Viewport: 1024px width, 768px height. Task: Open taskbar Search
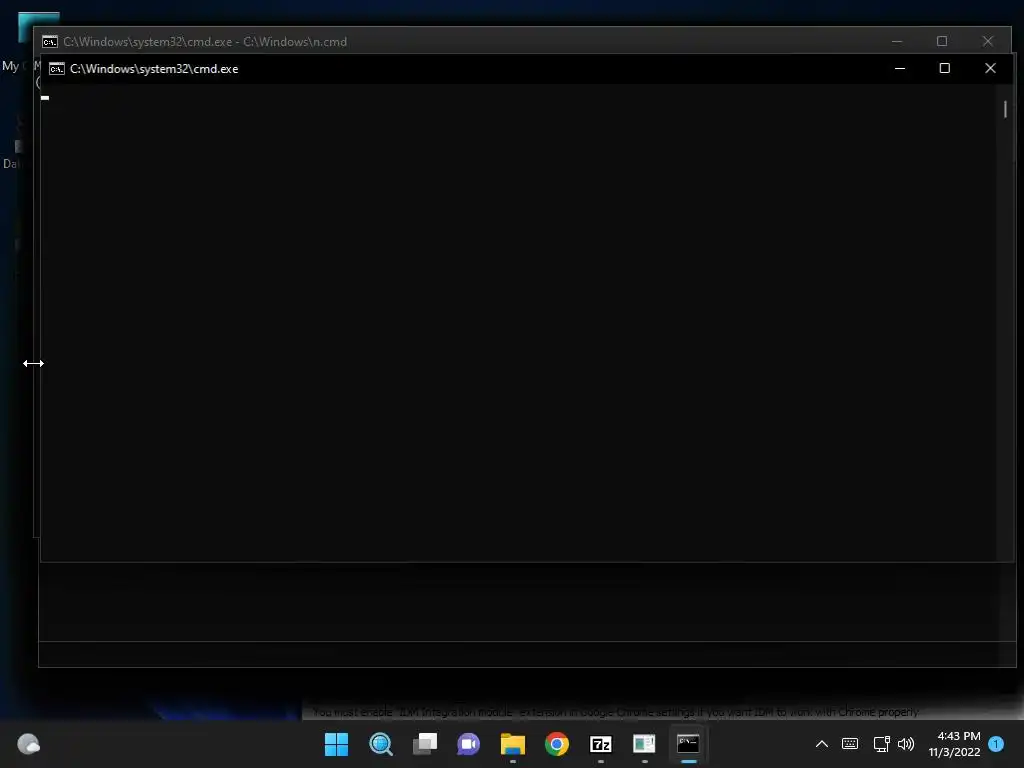click(x=381, y=744)
